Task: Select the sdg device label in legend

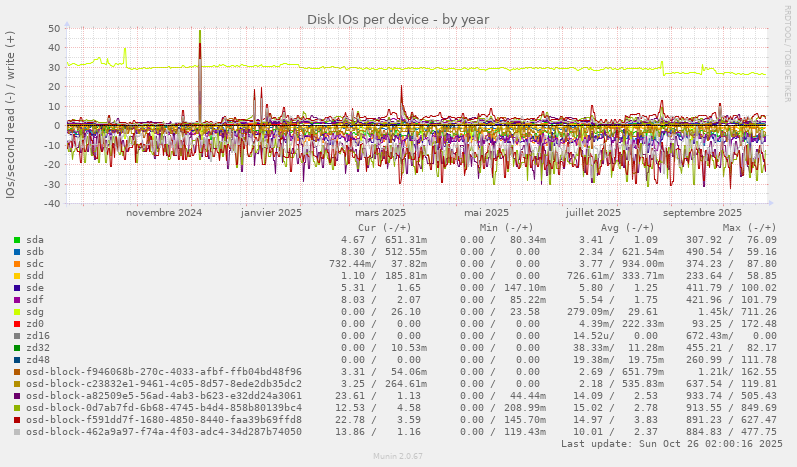Action: click(35, 312)
